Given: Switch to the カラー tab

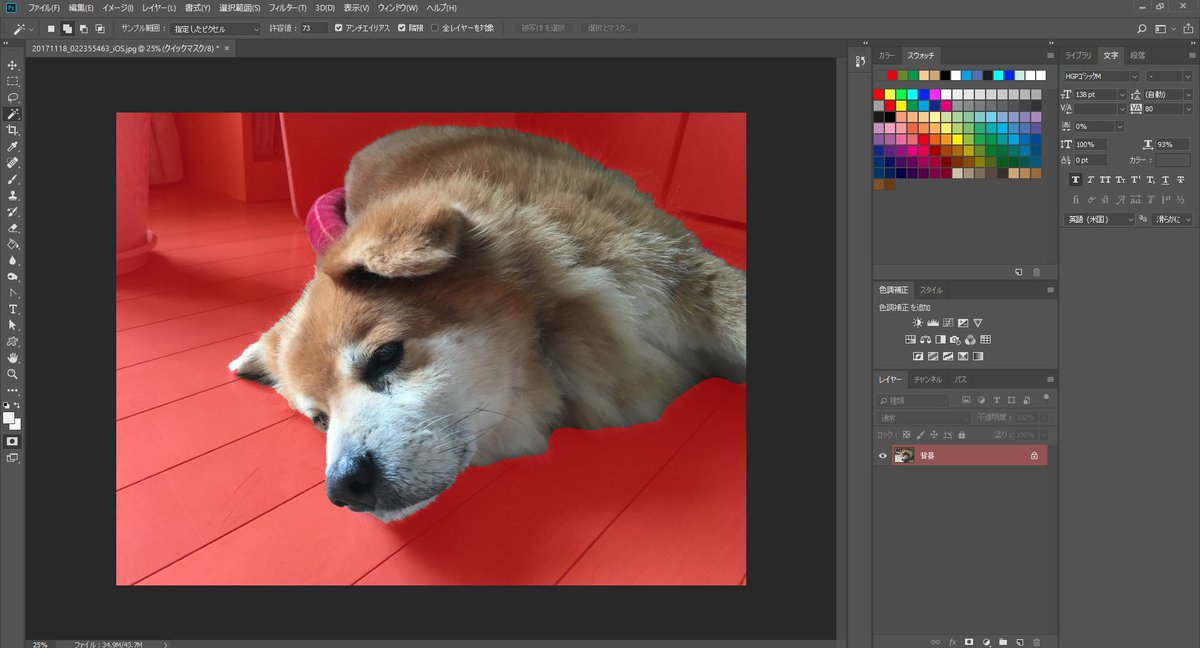Looking at the screenshot, I should [886, 56].
